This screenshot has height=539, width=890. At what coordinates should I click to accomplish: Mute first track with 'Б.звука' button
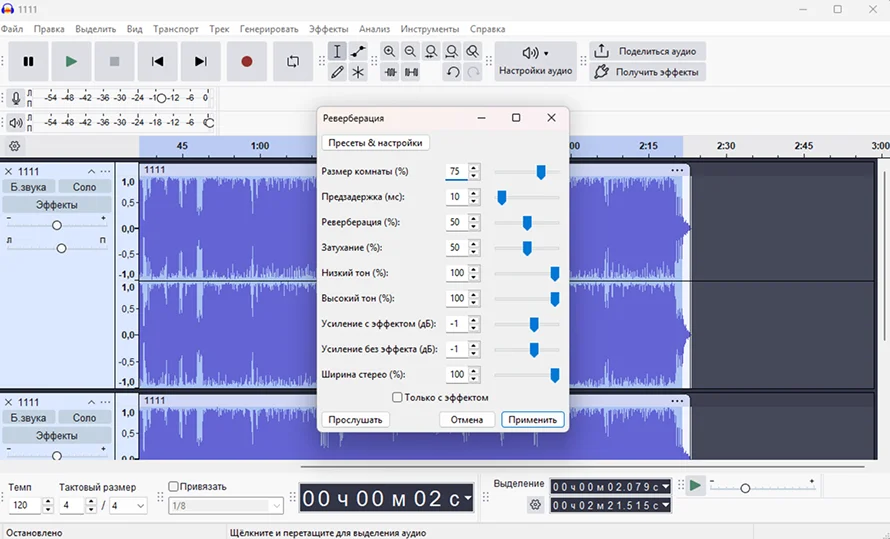click(x=28, y=187)
